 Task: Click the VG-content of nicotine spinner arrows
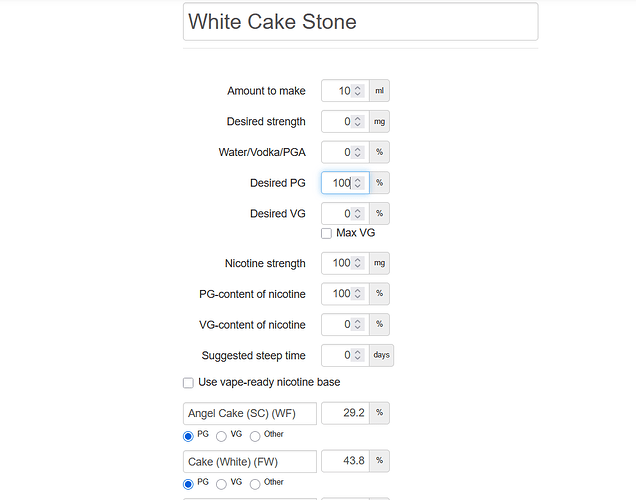(358, 325)
